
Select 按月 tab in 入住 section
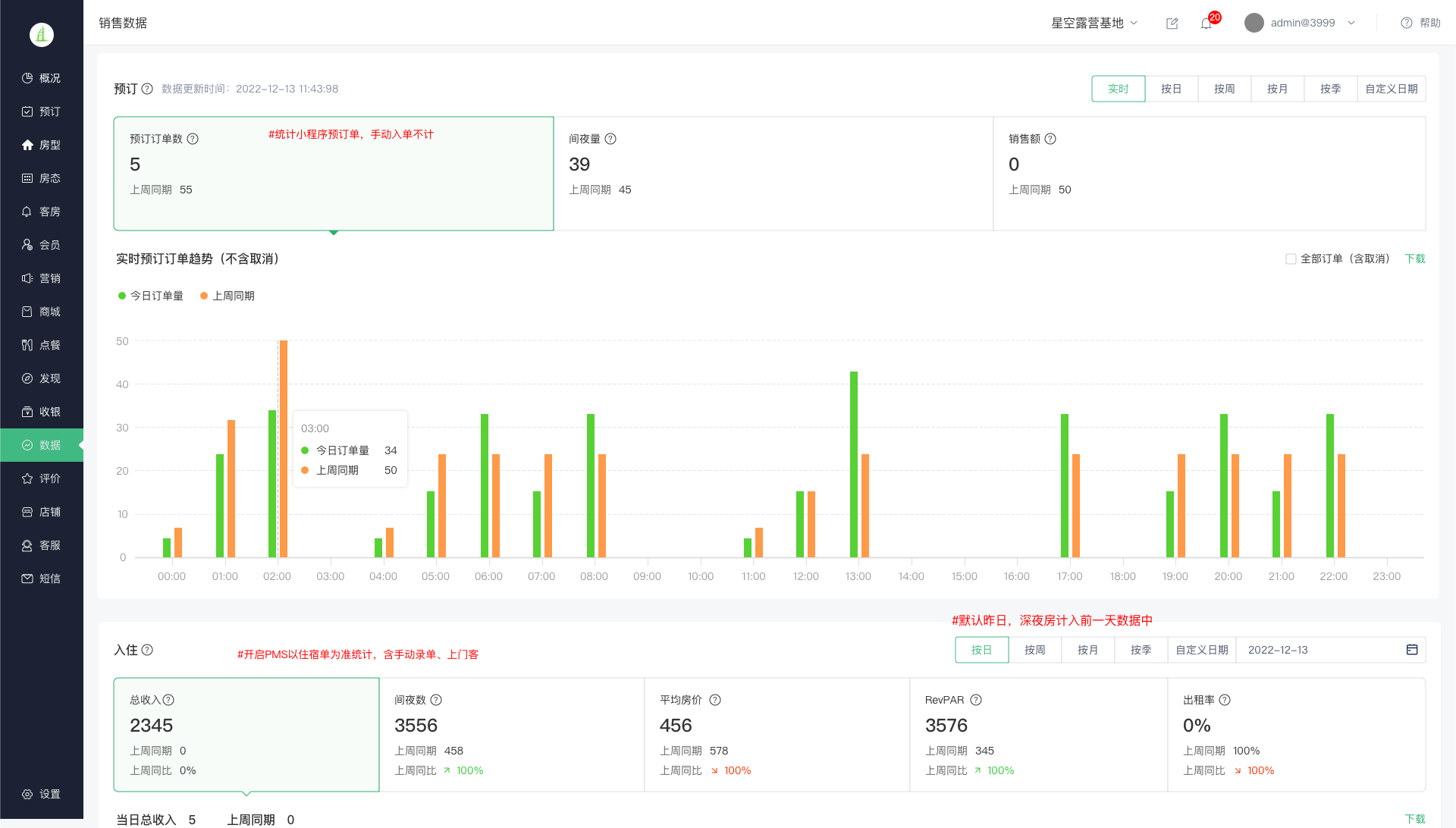1087,650
